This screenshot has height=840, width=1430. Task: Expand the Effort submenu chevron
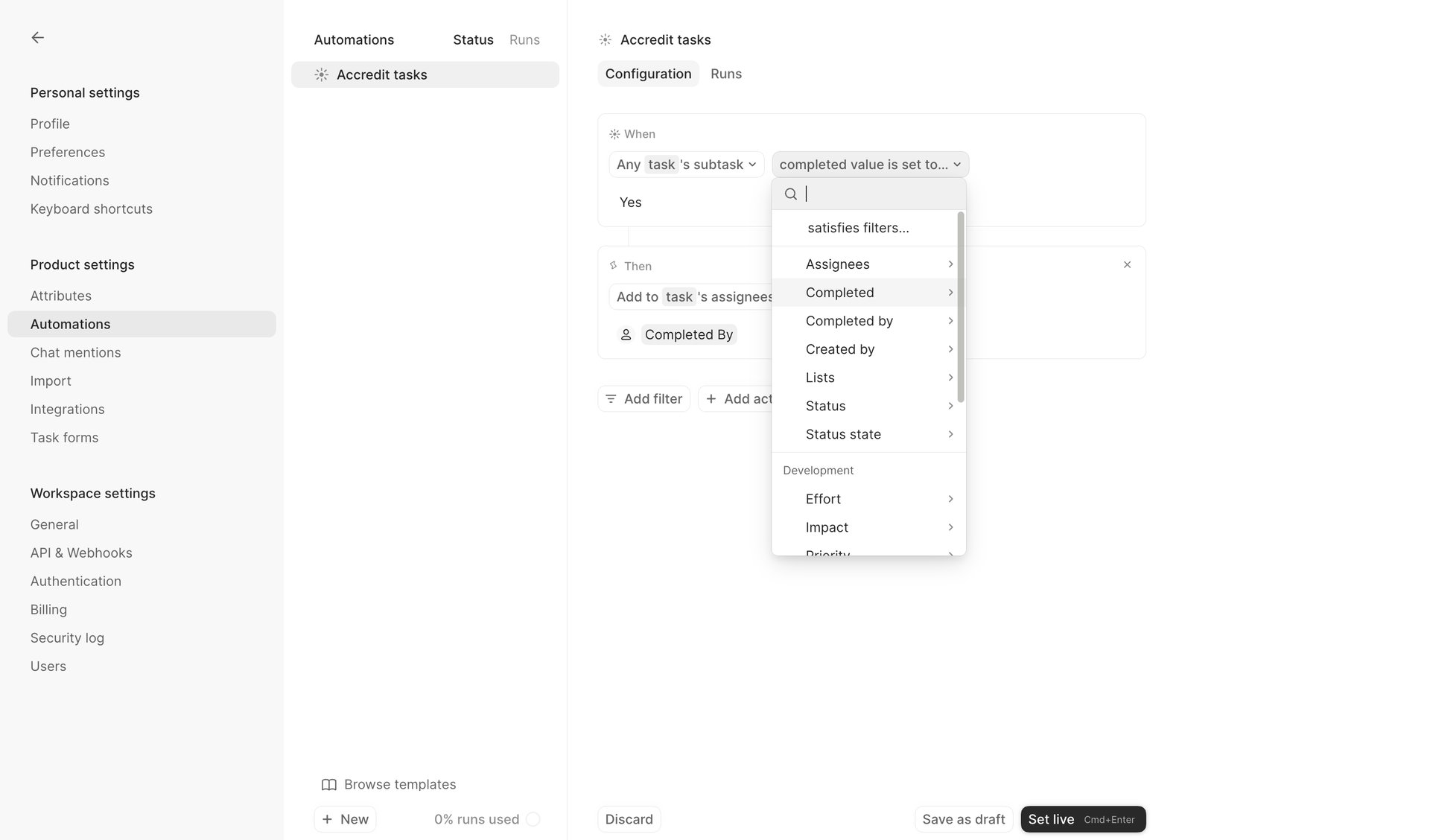950,499
